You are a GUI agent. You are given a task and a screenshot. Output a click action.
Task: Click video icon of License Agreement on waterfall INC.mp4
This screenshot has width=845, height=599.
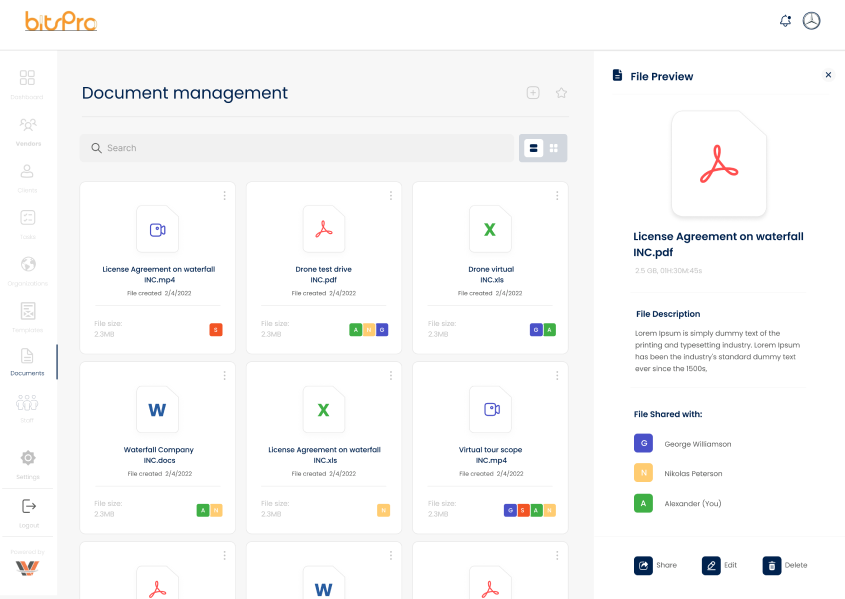click(x=157, y=229)
